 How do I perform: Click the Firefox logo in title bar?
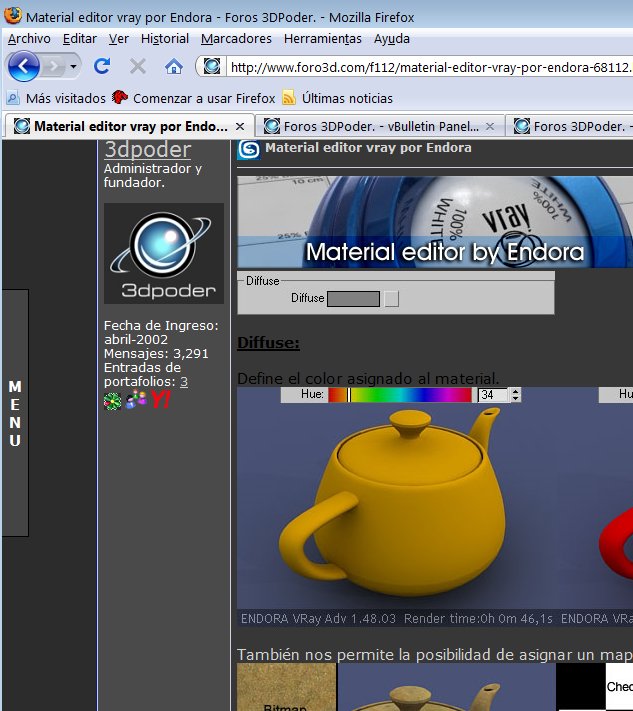pos(13,15)
